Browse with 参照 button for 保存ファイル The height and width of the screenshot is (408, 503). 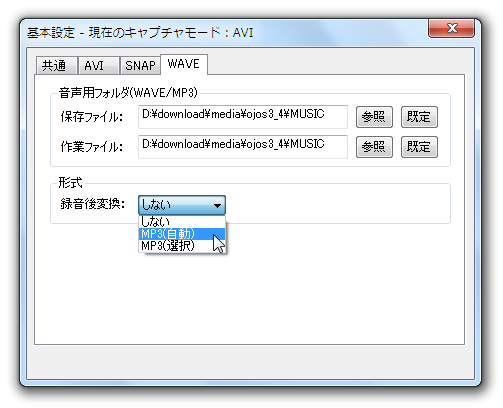374,117
